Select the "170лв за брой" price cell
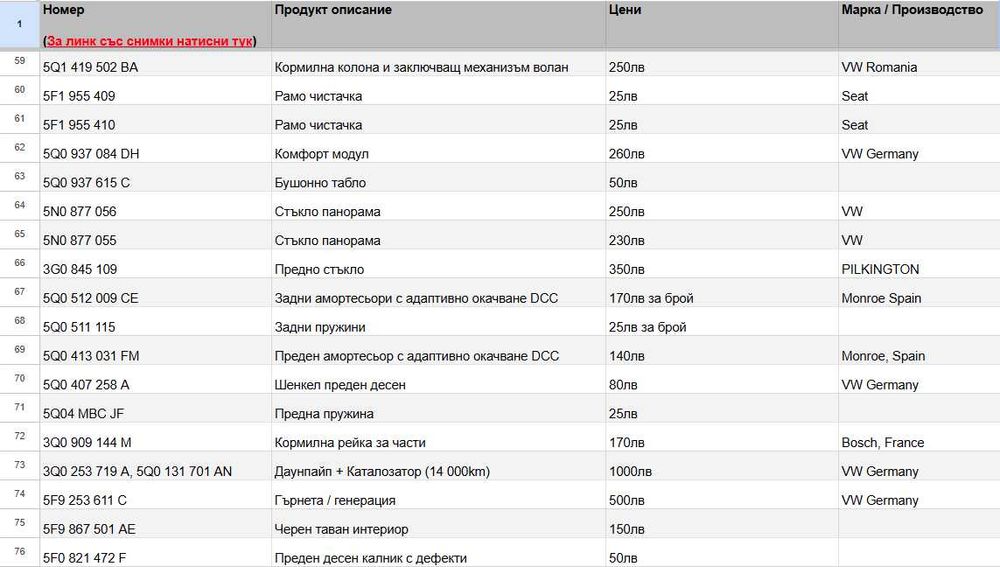 pos(651,298)
